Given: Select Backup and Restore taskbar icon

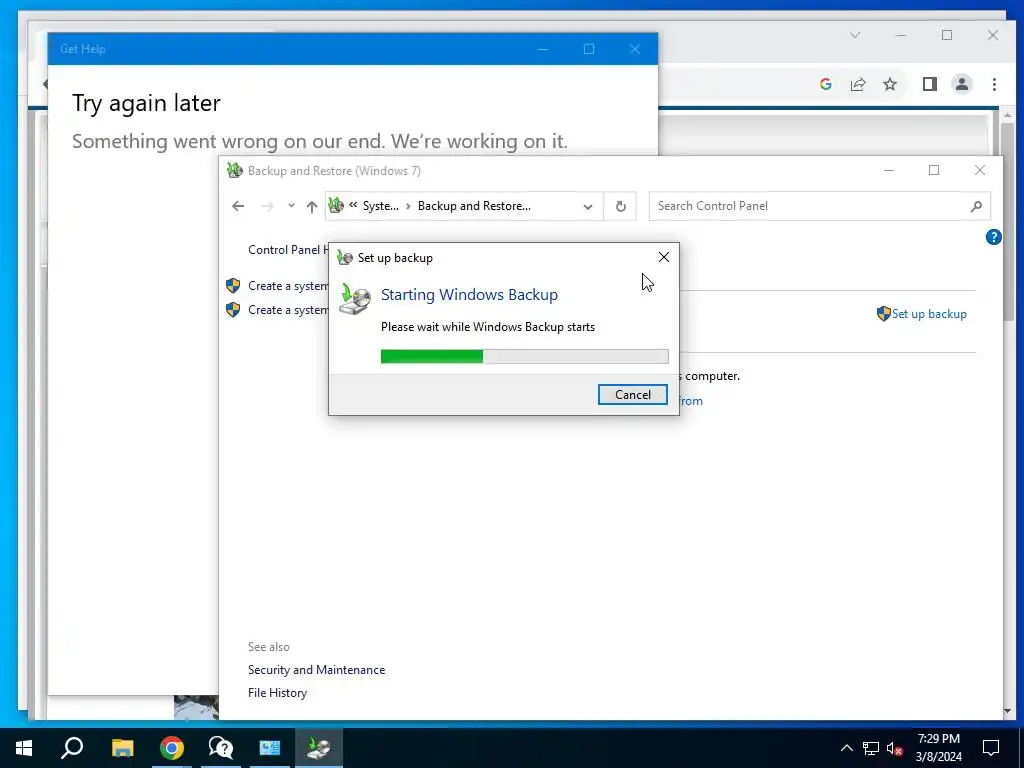Looking at the screenshot, I should (x=319, y=748).
